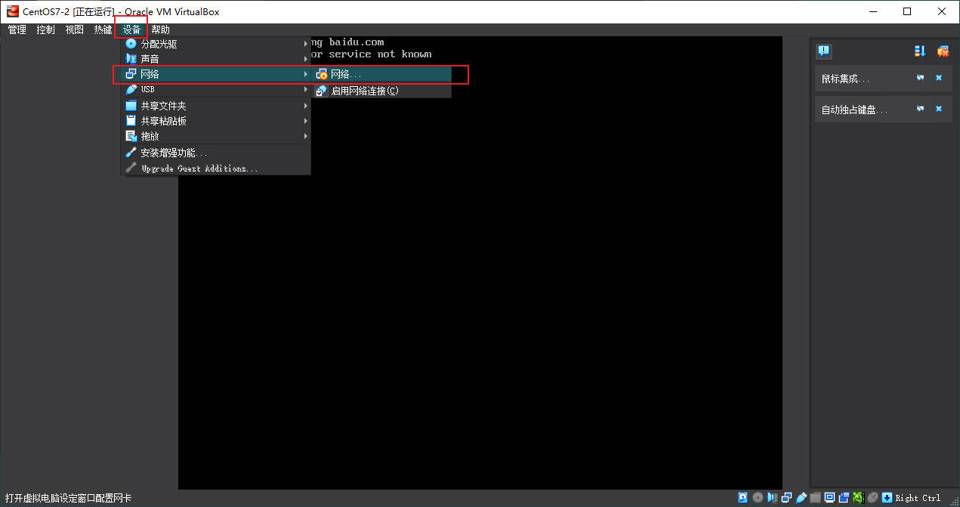960x507 pixels.
Task: Toggle 启用网络连接(C) network connection
Action: coord(364,91)
